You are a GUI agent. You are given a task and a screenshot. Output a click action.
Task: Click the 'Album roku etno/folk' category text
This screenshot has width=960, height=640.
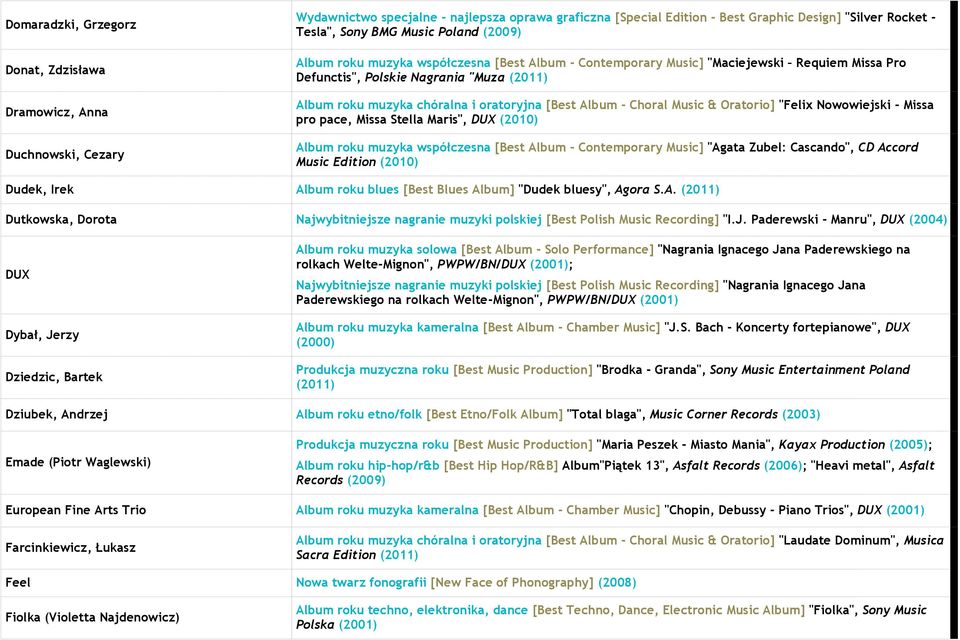coord(359,414)
